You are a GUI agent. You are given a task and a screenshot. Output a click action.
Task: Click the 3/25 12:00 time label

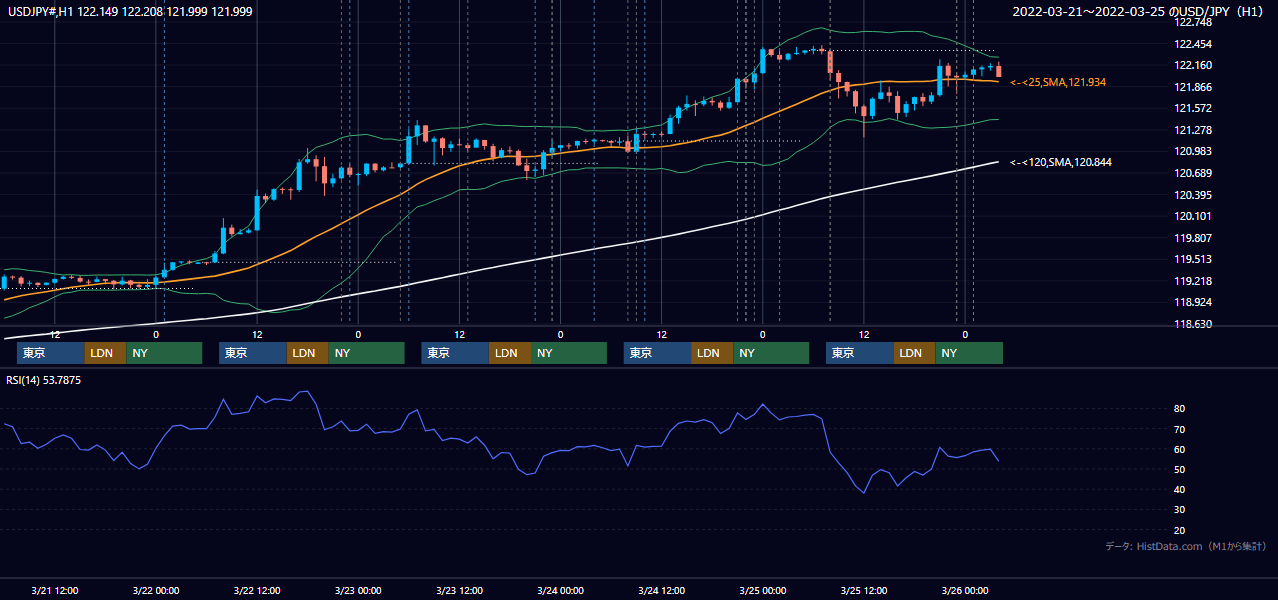863,590
